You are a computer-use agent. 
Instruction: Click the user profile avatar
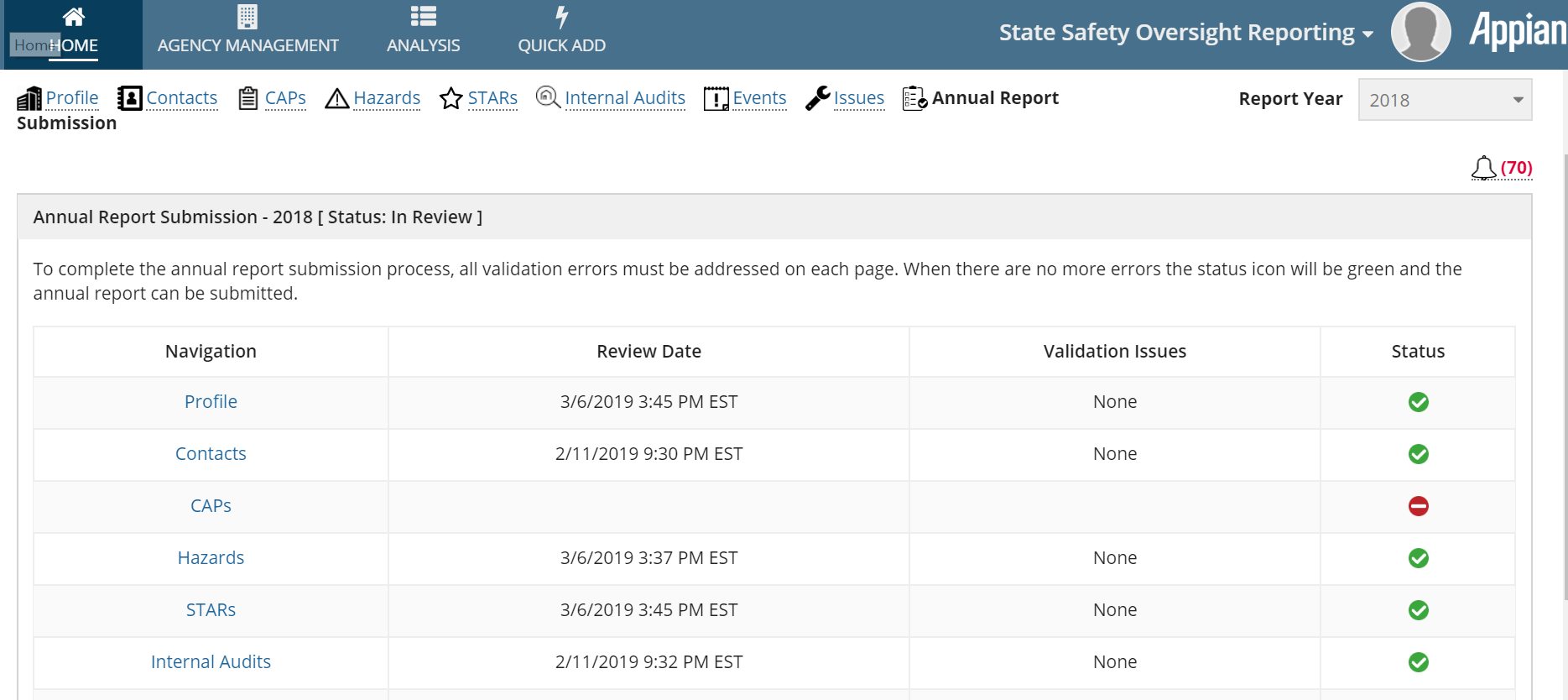(x=1420, y=33)
